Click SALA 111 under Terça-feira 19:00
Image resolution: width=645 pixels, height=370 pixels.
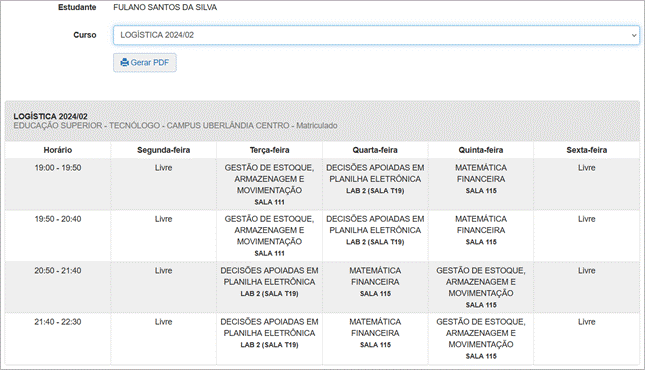(269, 202)
